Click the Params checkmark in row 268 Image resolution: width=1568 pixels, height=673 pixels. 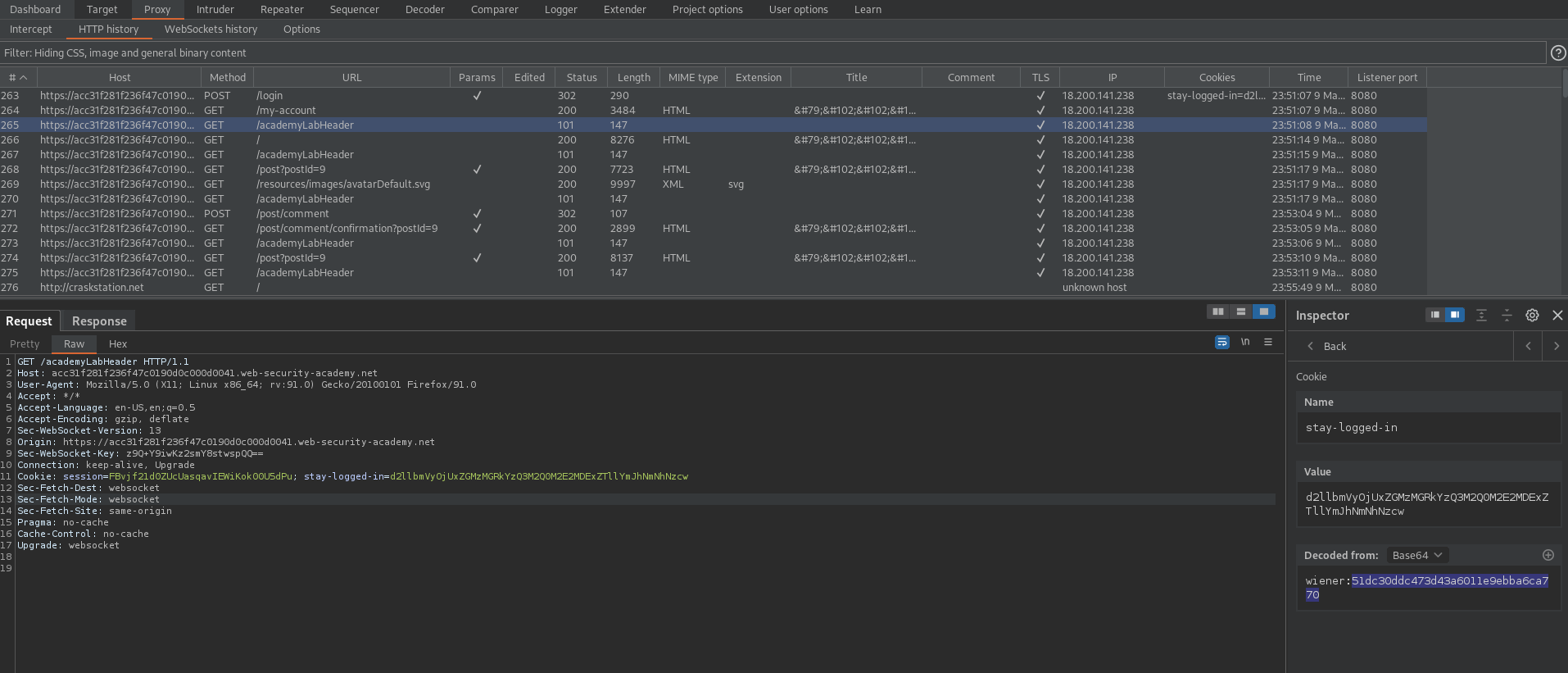[477, 169]
